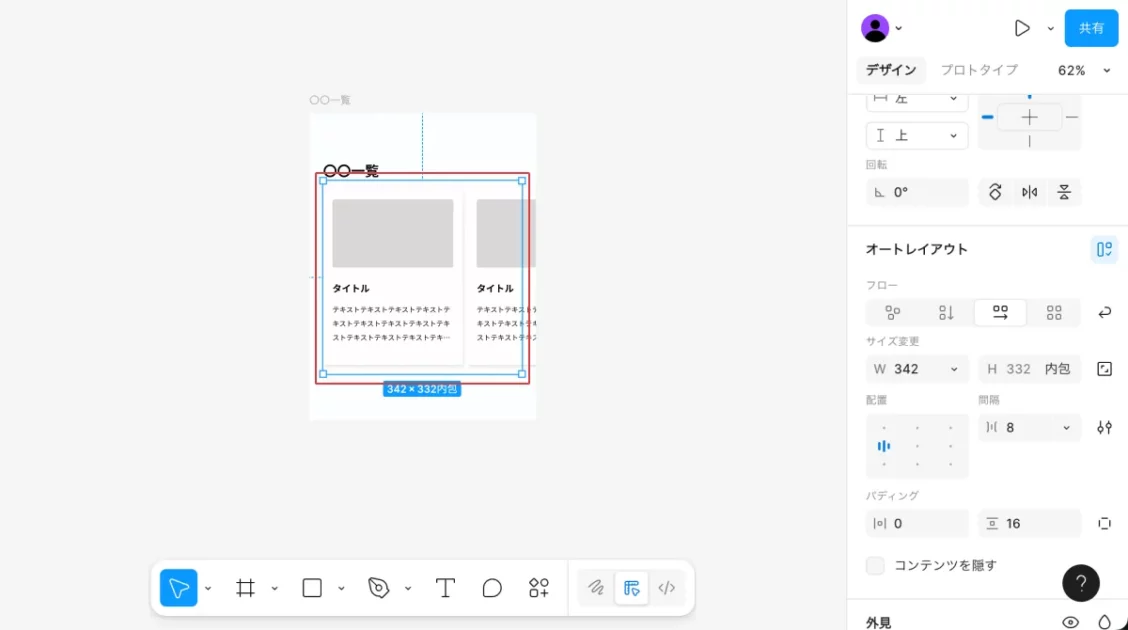The image size is (1128, 630).
Task: Expand the width W 342 sizing dropdown
Action: (953, 369)
